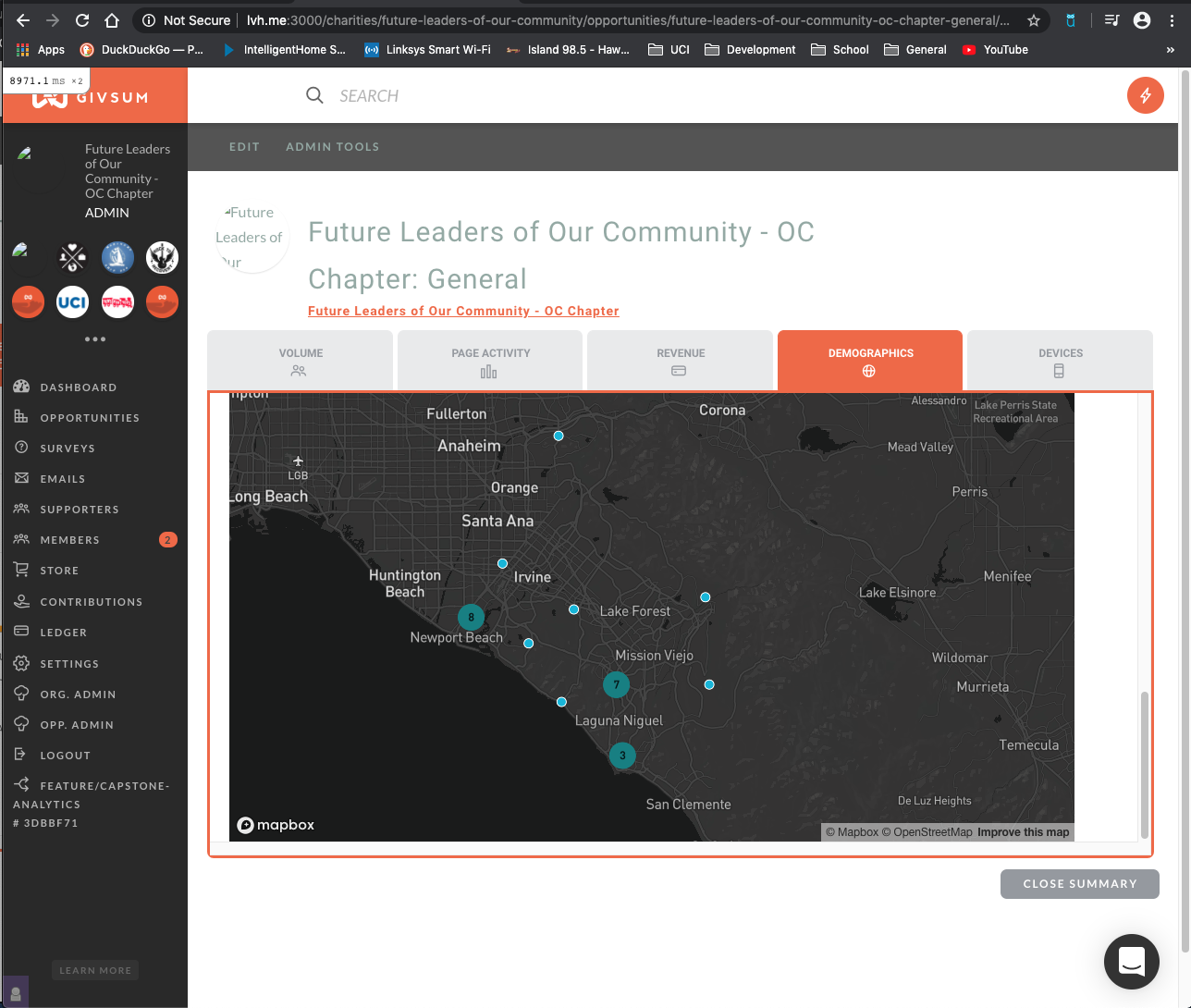The width and height of the screenshot is (1191, 1008).
Task: Select the crossed-tools organization avatar
Action: [x=72, y=257]
